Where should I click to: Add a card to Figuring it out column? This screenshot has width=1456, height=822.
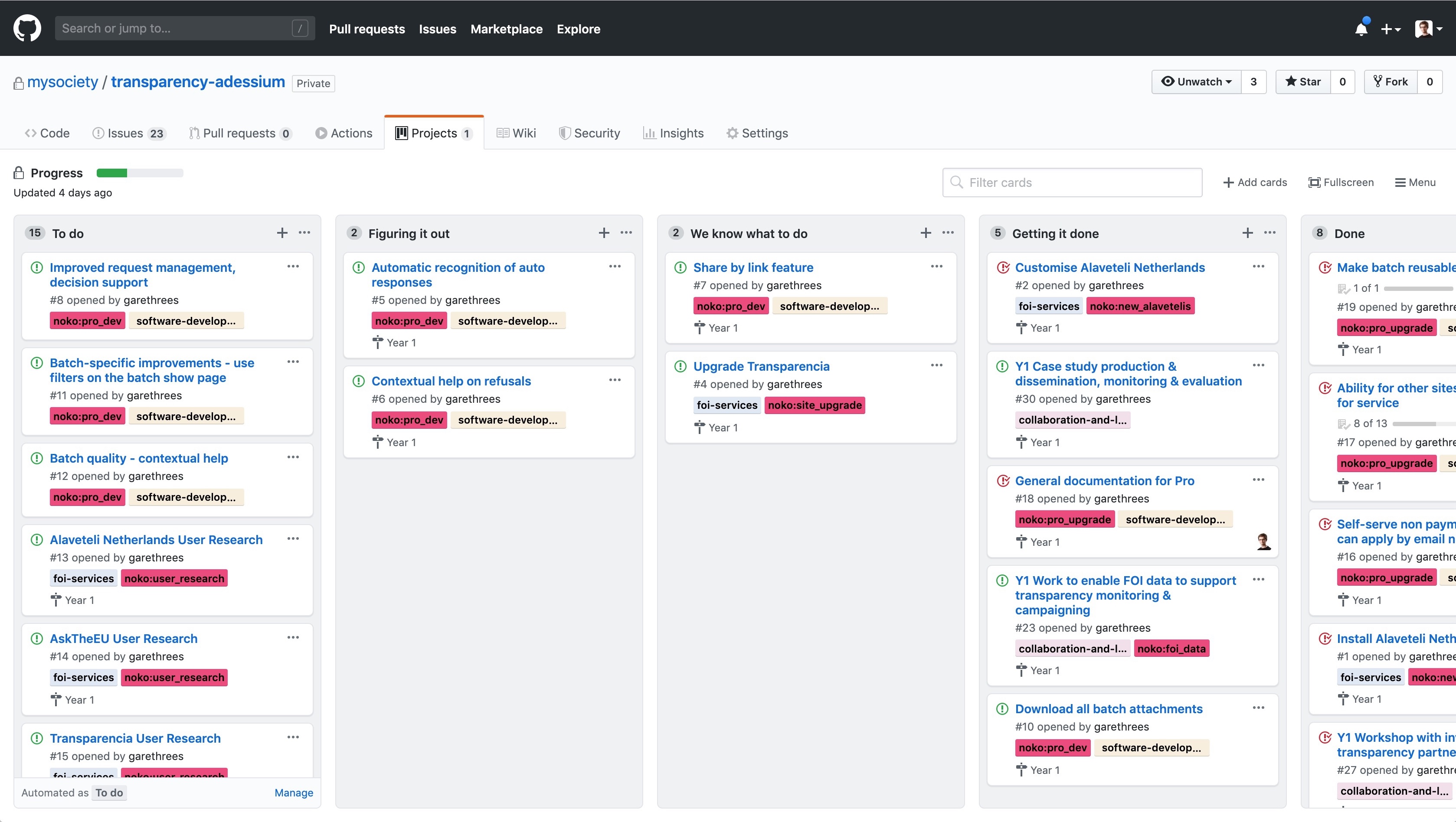(604, 233)
